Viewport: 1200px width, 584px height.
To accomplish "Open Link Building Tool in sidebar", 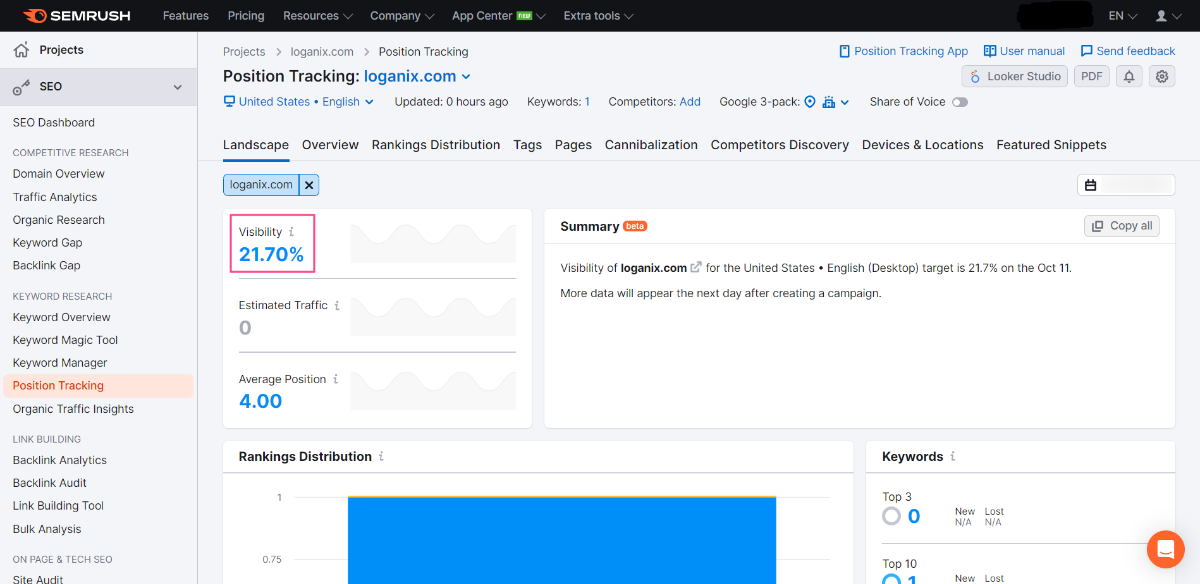I will click(58, 506).
